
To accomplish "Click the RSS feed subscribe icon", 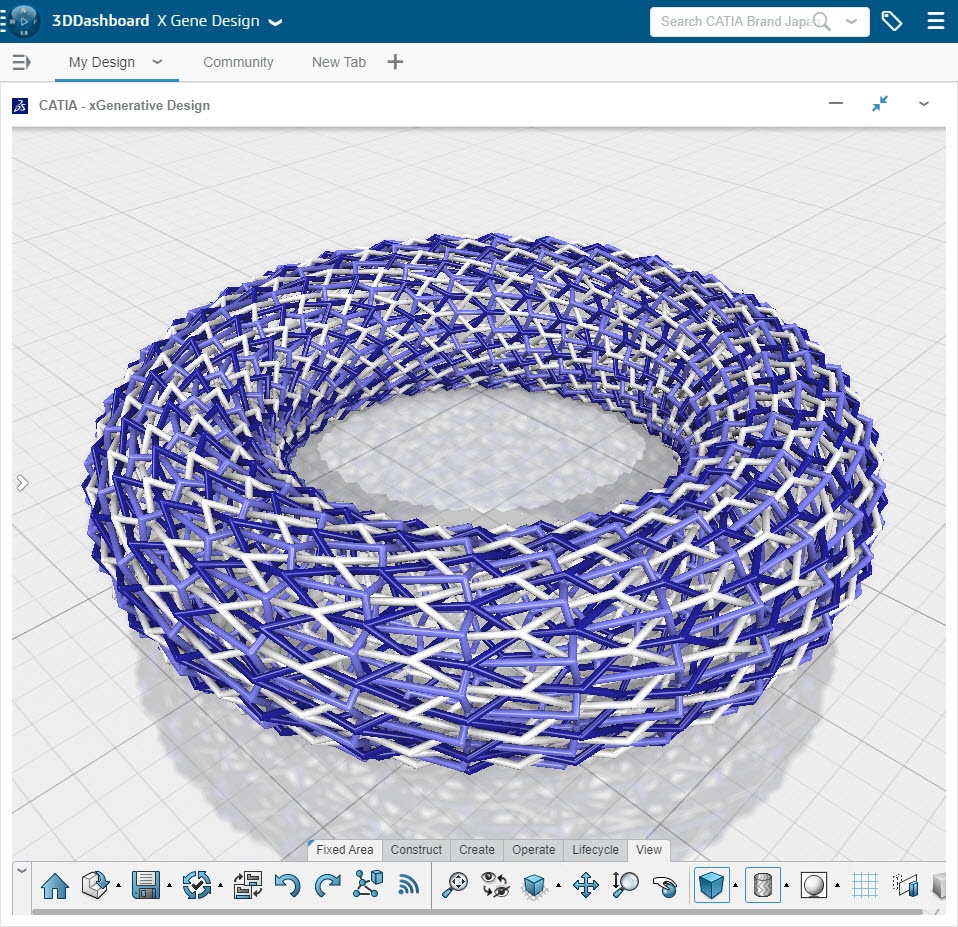I will click(x=408, y=885).
